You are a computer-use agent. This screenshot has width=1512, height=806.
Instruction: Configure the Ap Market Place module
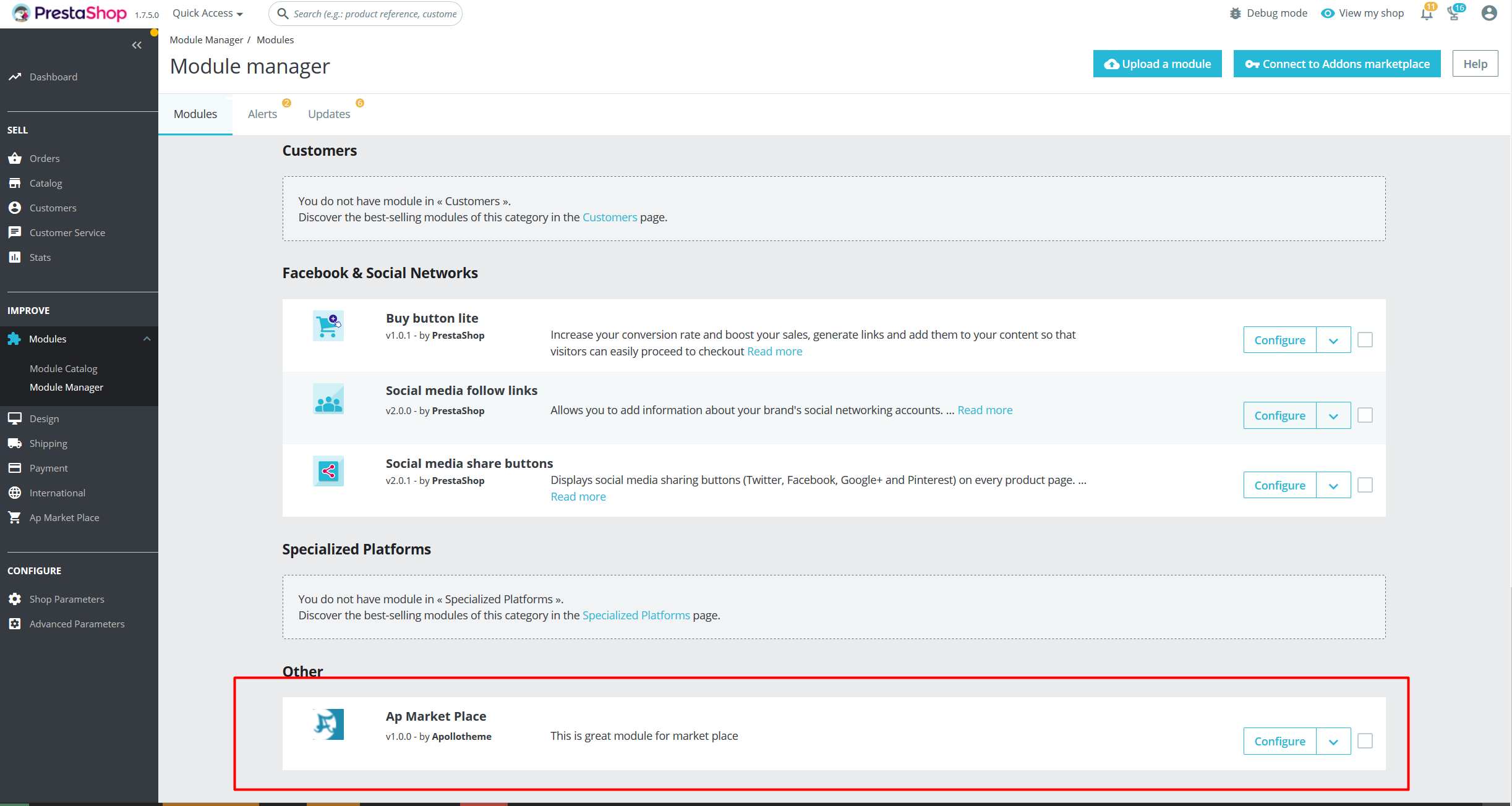pyautogui.click(x=1279, y=741)
